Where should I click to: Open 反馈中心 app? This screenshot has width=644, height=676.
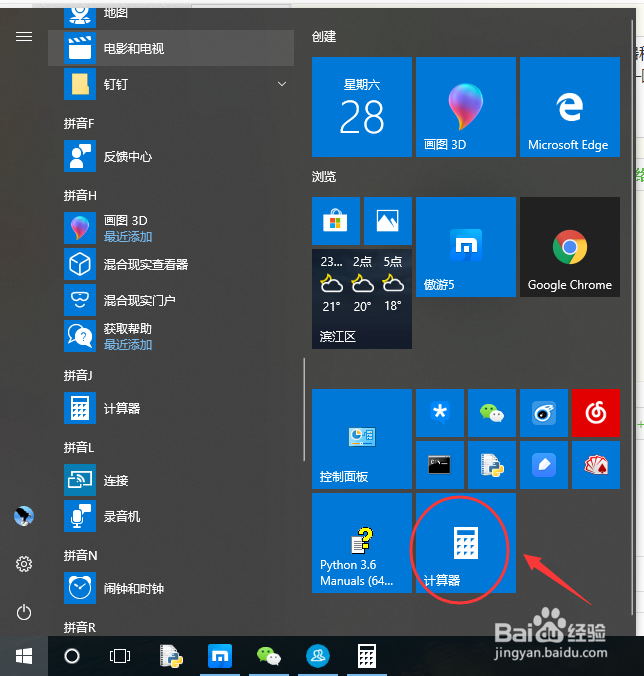171,156
